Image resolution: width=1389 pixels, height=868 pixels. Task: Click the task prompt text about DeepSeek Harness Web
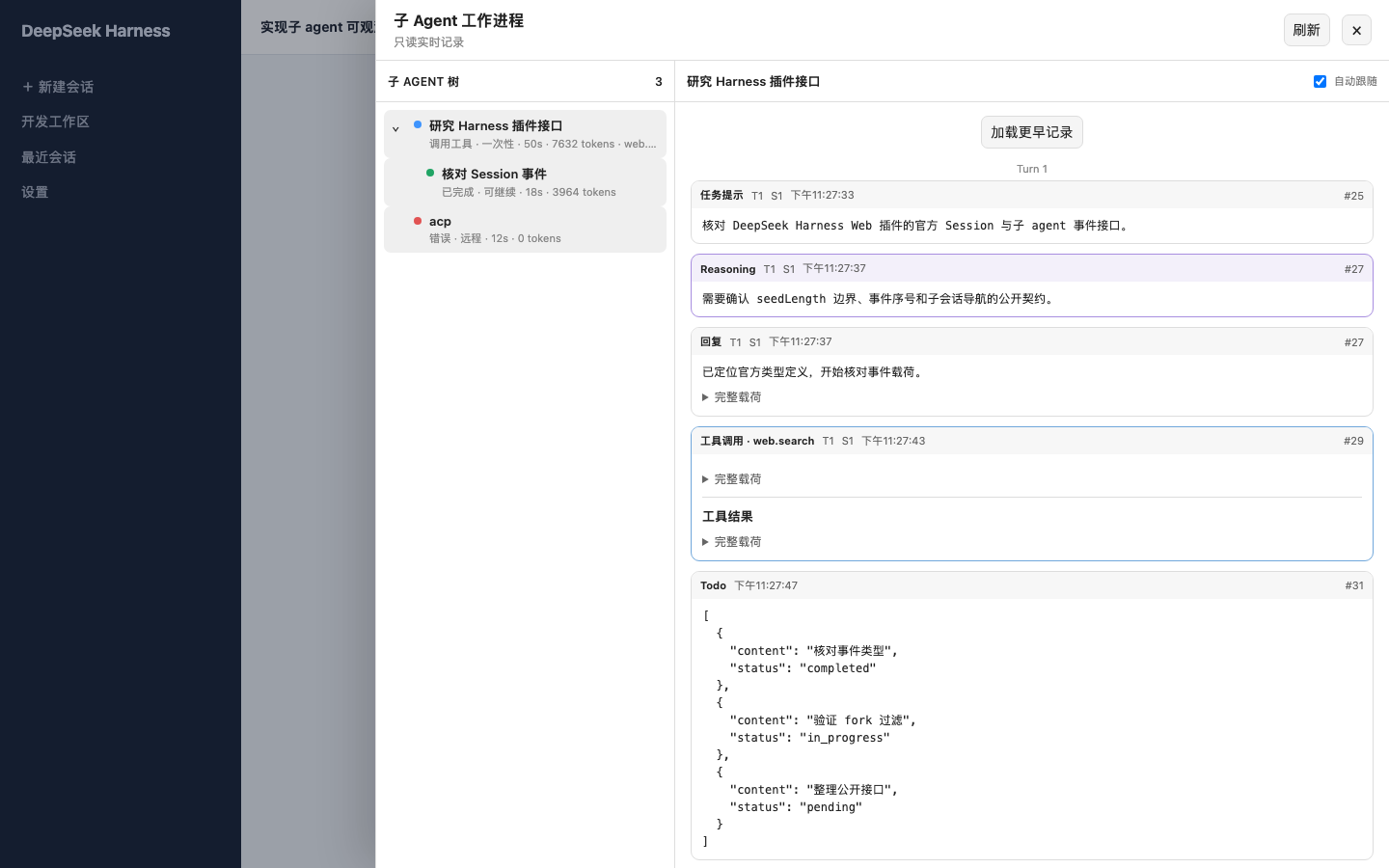[916, 226]
